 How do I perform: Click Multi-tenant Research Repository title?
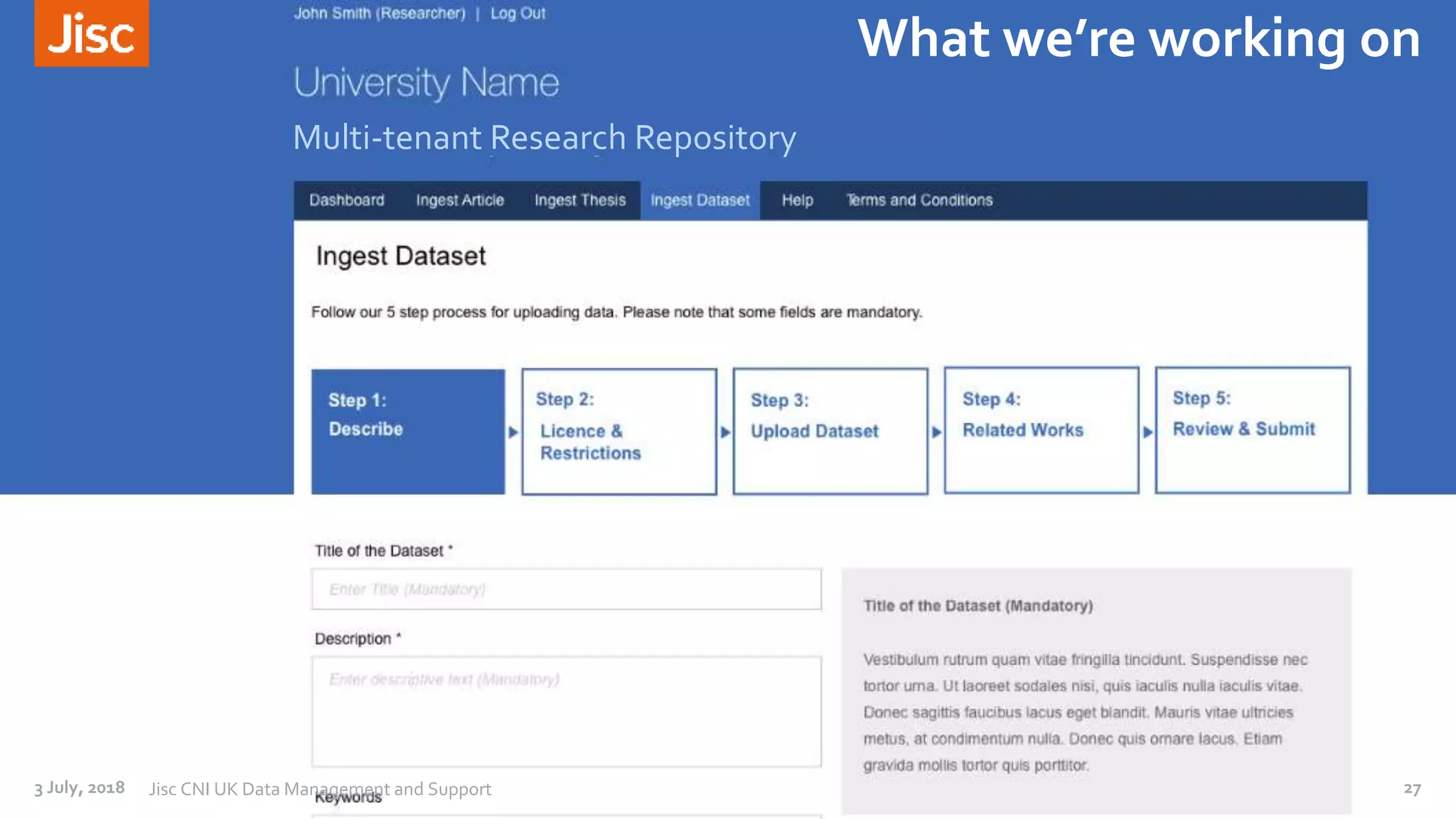pyautogui.click(x=545, y=138)
